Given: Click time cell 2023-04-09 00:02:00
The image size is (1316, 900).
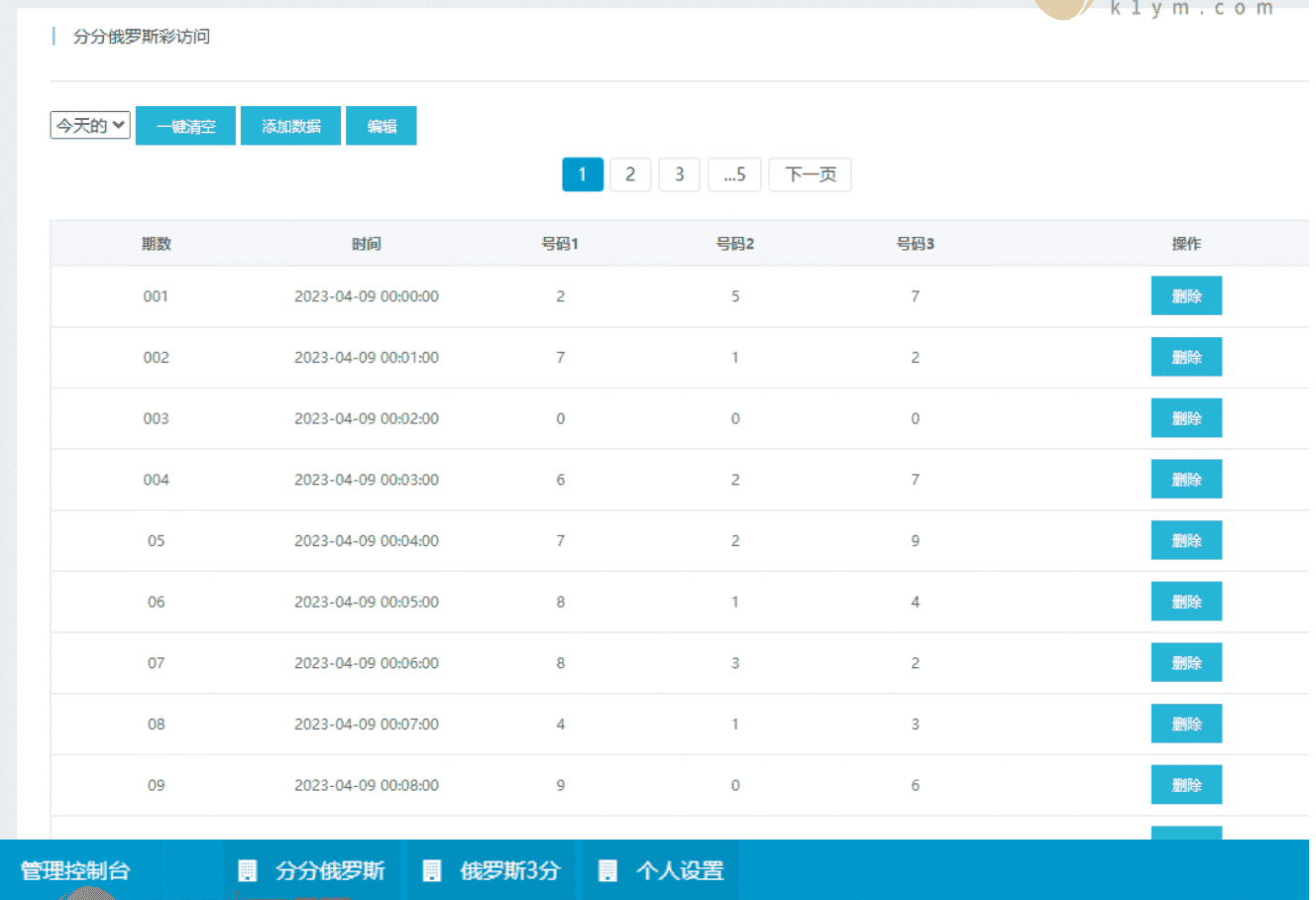Looking at the screenshot, I should 367,418.
